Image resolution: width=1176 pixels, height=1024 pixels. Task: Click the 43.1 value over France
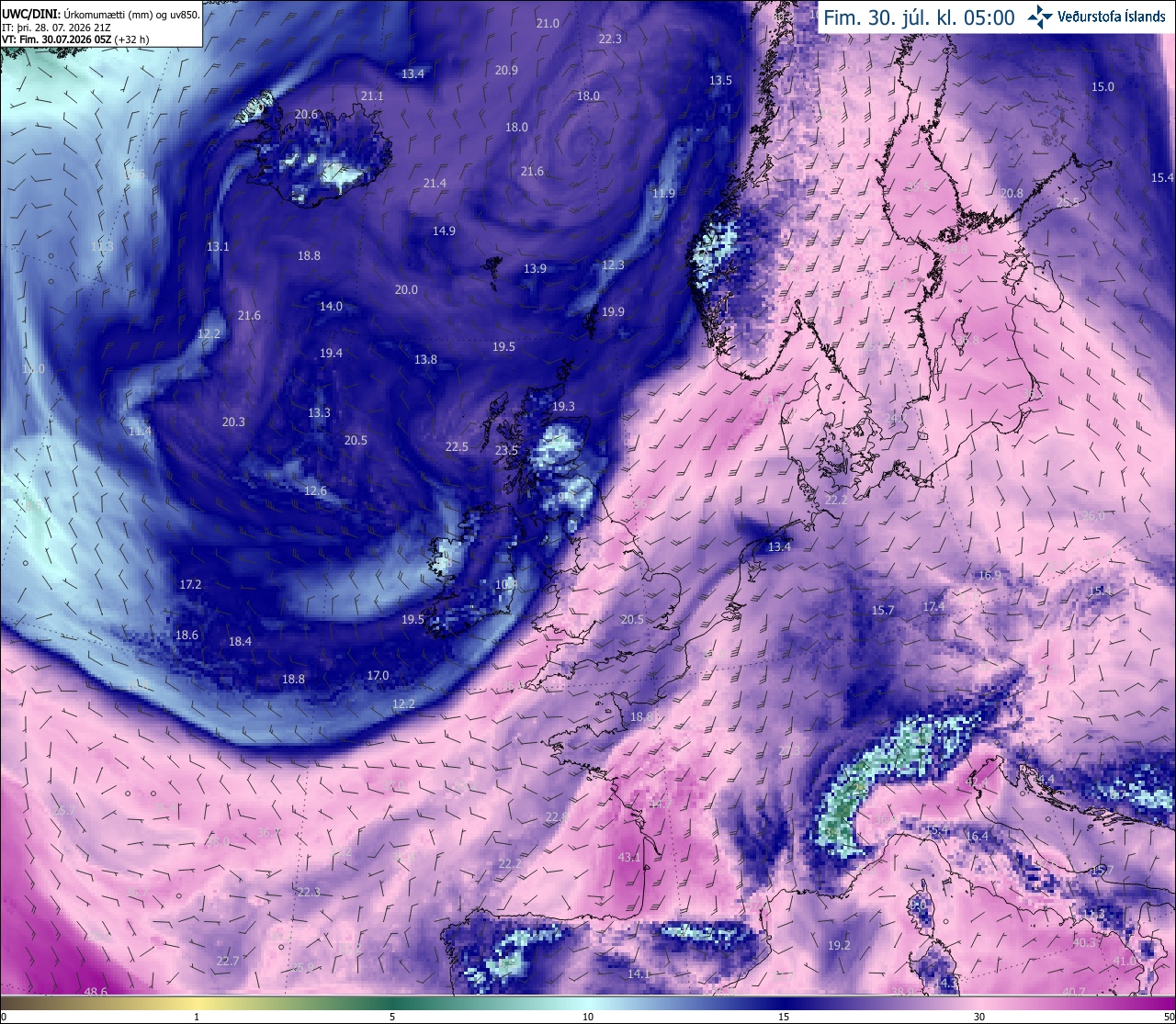click(629, 857)
